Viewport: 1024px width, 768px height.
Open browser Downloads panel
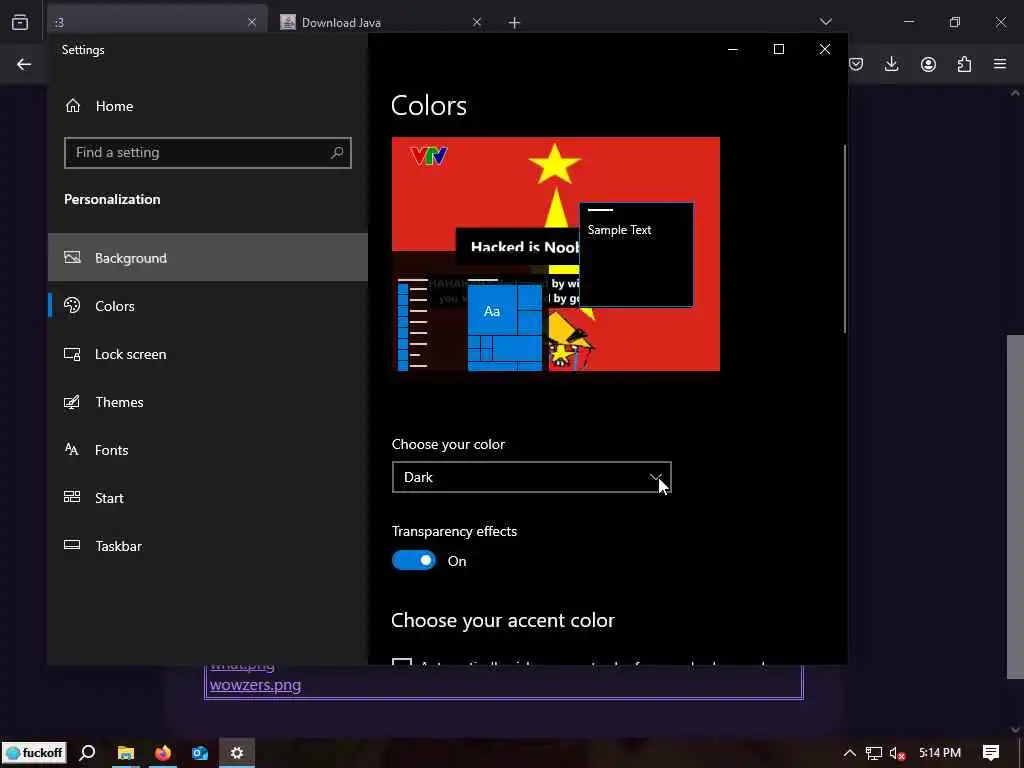pyautogui.click(x=891, y=64)
